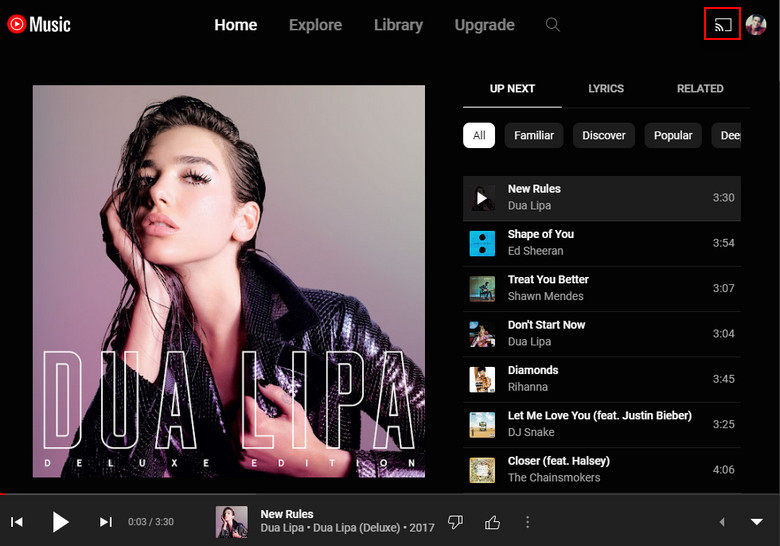
Task: Like the song with thumbs up
Action: point(492,522)
